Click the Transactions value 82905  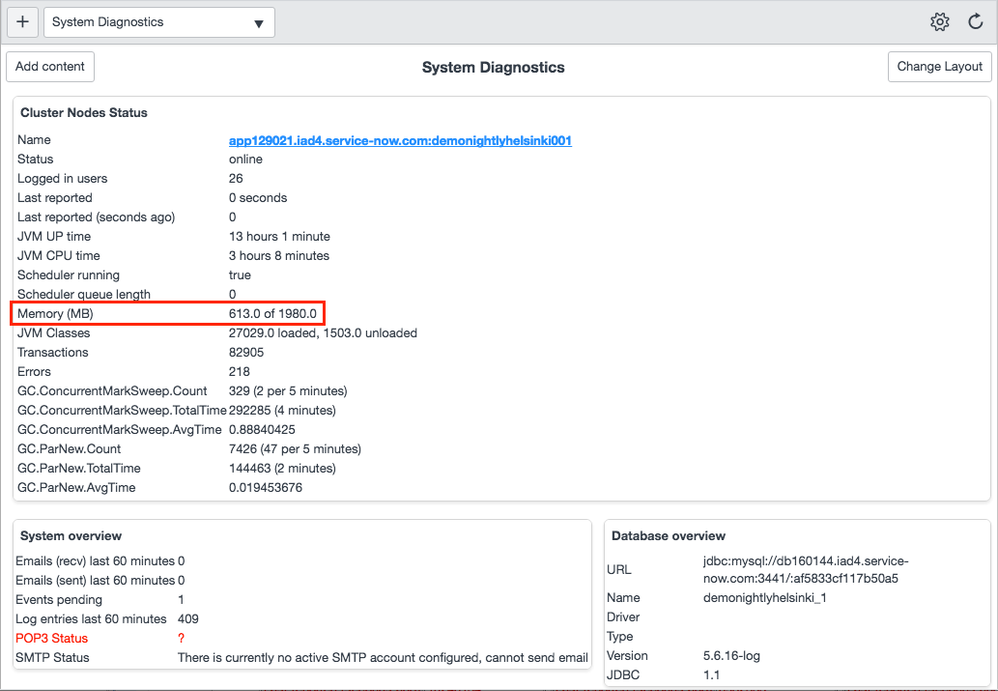[246, 352]
